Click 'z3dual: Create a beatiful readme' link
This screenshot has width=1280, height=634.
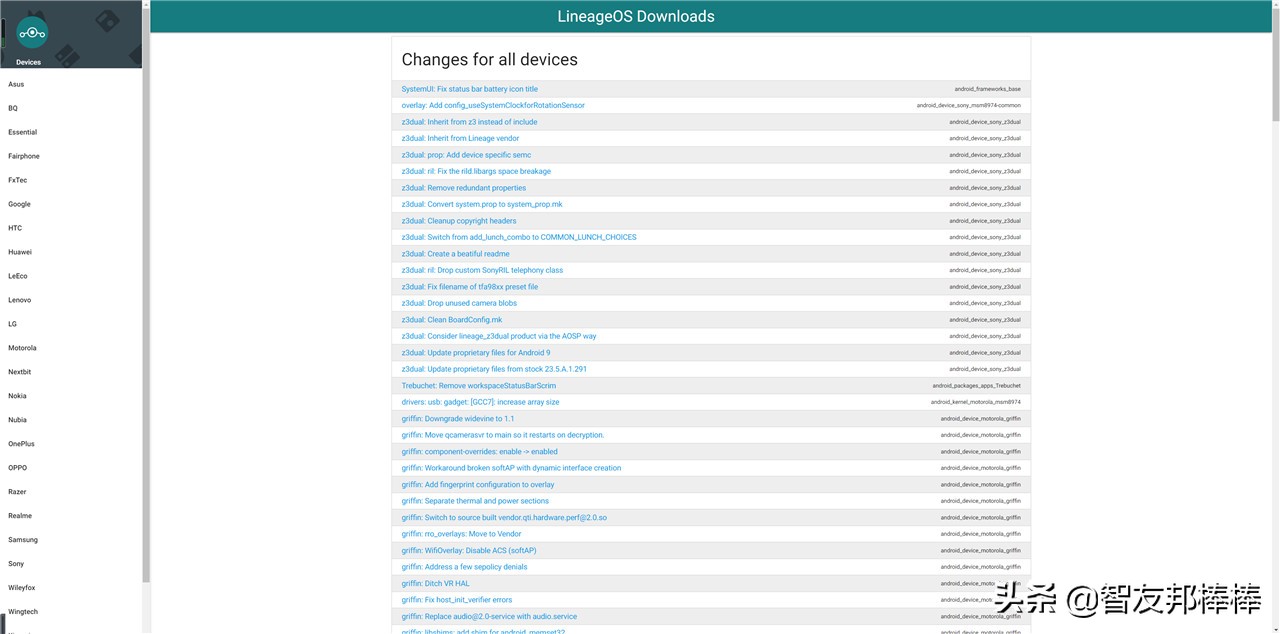click(x=455, y=254)
